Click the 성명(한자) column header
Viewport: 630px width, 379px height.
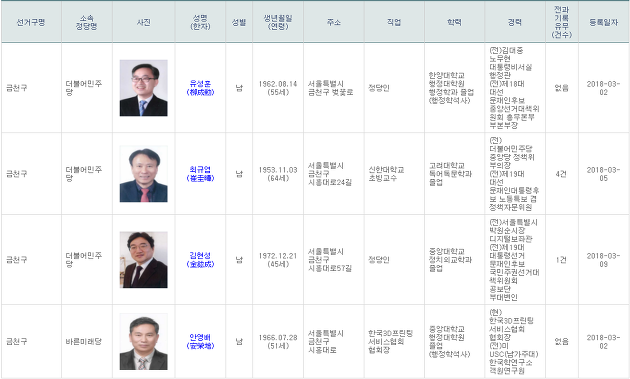pyautogui.click(x=200, y=22)
